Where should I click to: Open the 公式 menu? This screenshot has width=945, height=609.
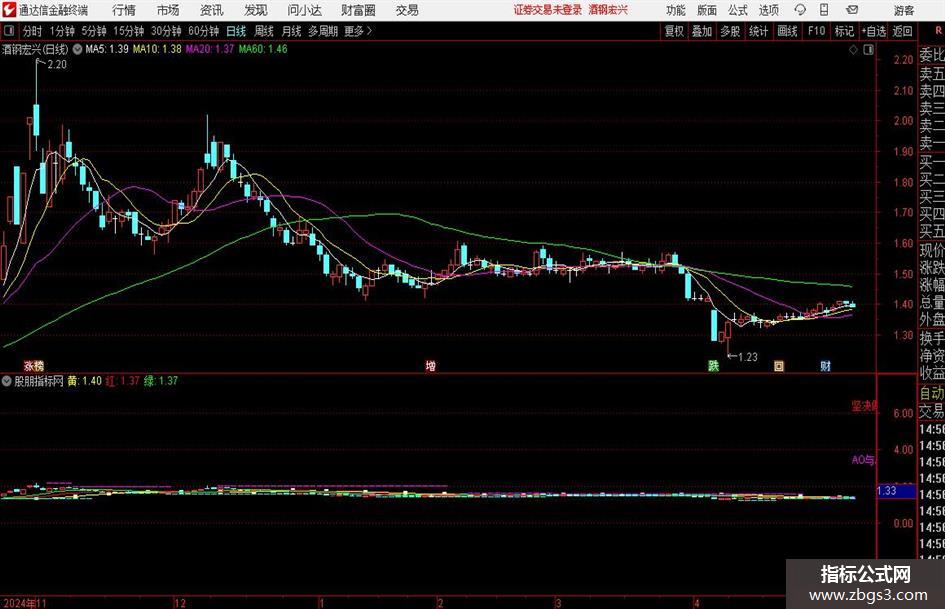tap(738, 10)
